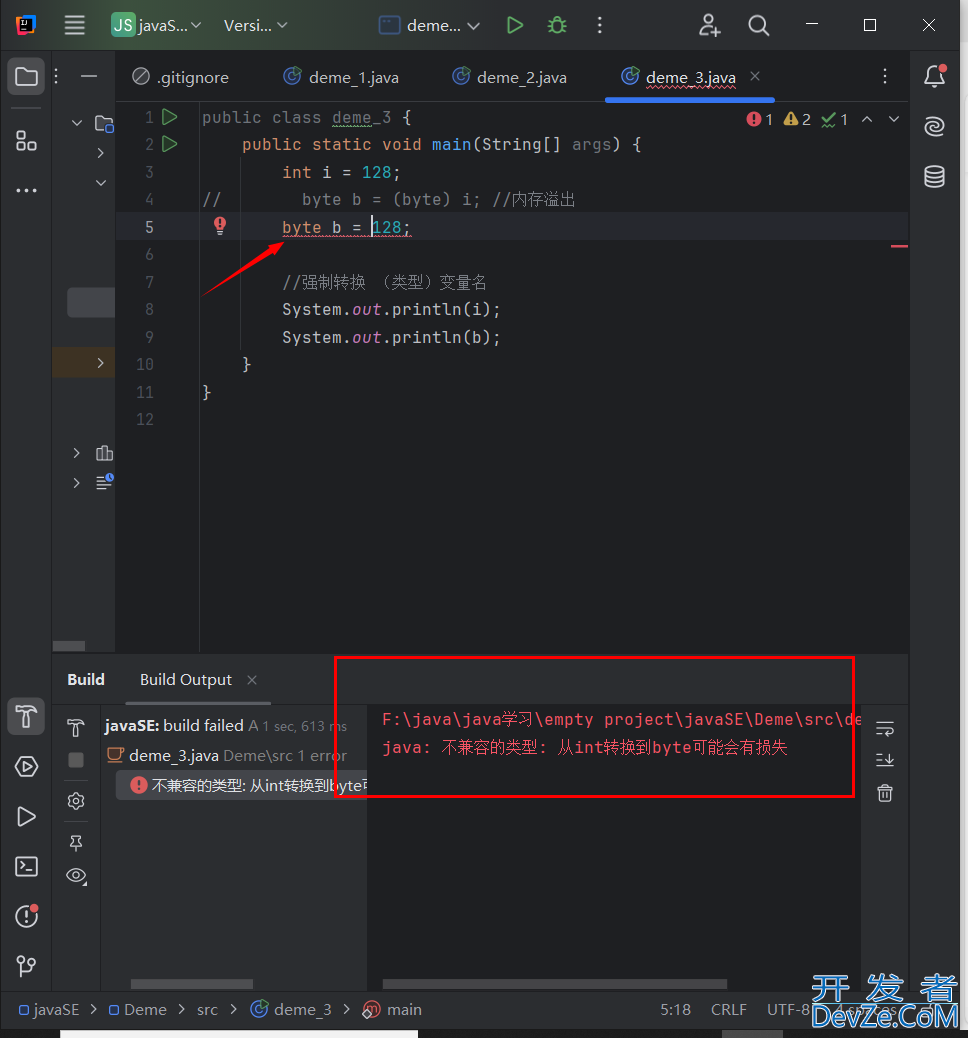This screenshot has height=1038, width=968.
Task: Open the javaSE project dropdown
Action: 157,25
